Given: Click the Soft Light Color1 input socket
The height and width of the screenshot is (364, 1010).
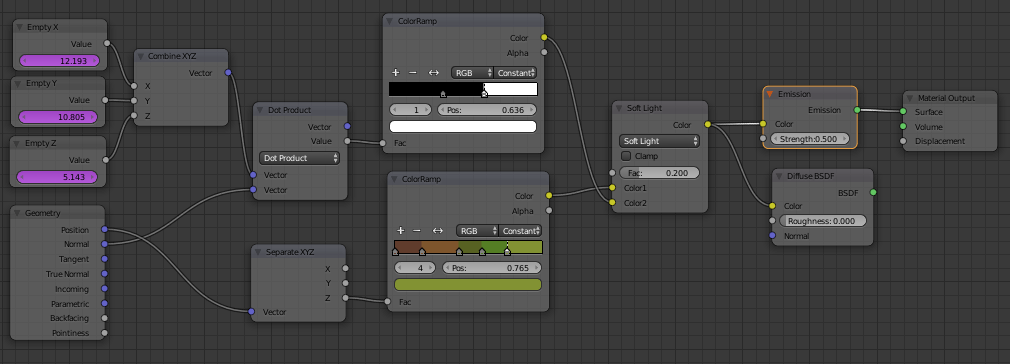Looking at the screenshot, I should pyautogui.click(x=612, y=188).
